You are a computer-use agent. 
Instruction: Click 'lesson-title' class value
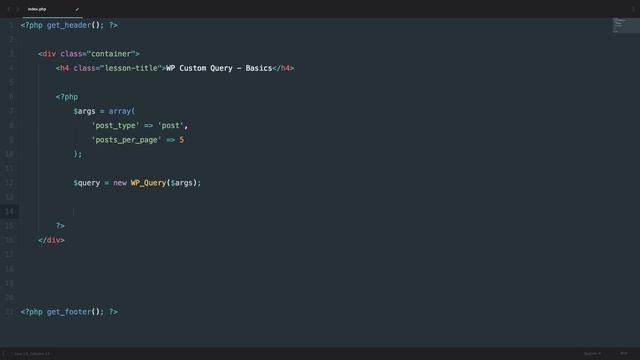coord(131,68)
